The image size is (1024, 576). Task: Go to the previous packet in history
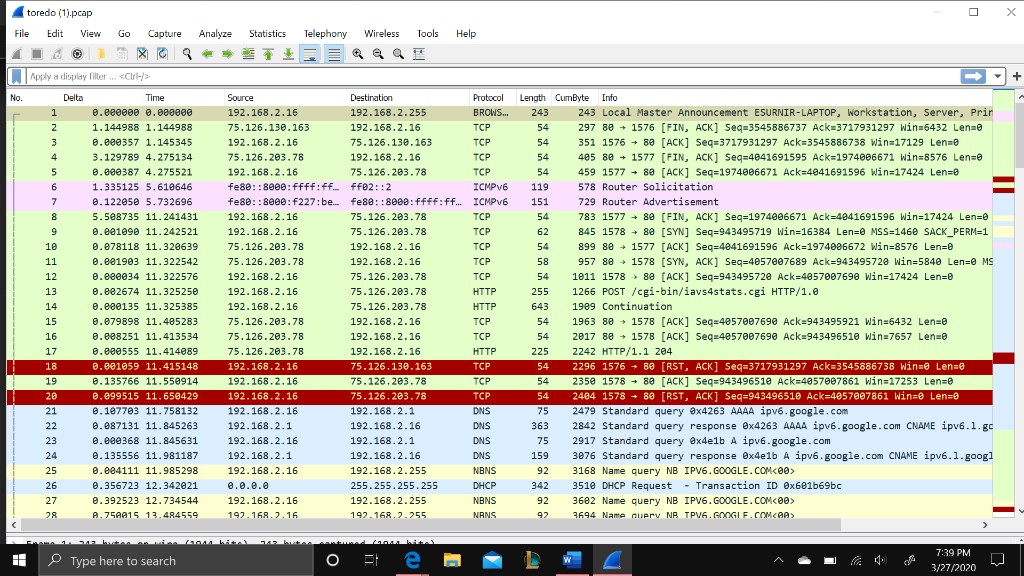(x=208, y=53)
